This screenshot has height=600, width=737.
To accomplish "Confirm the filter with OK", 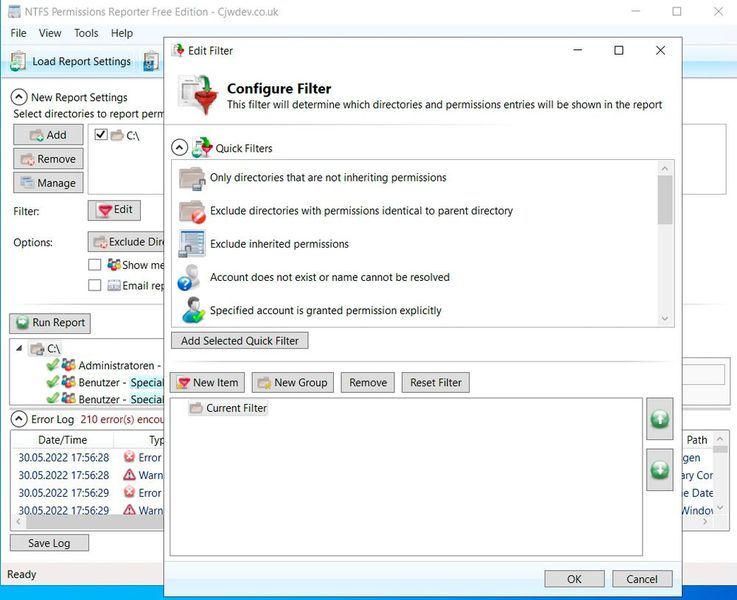I will [x=574, y=579].
